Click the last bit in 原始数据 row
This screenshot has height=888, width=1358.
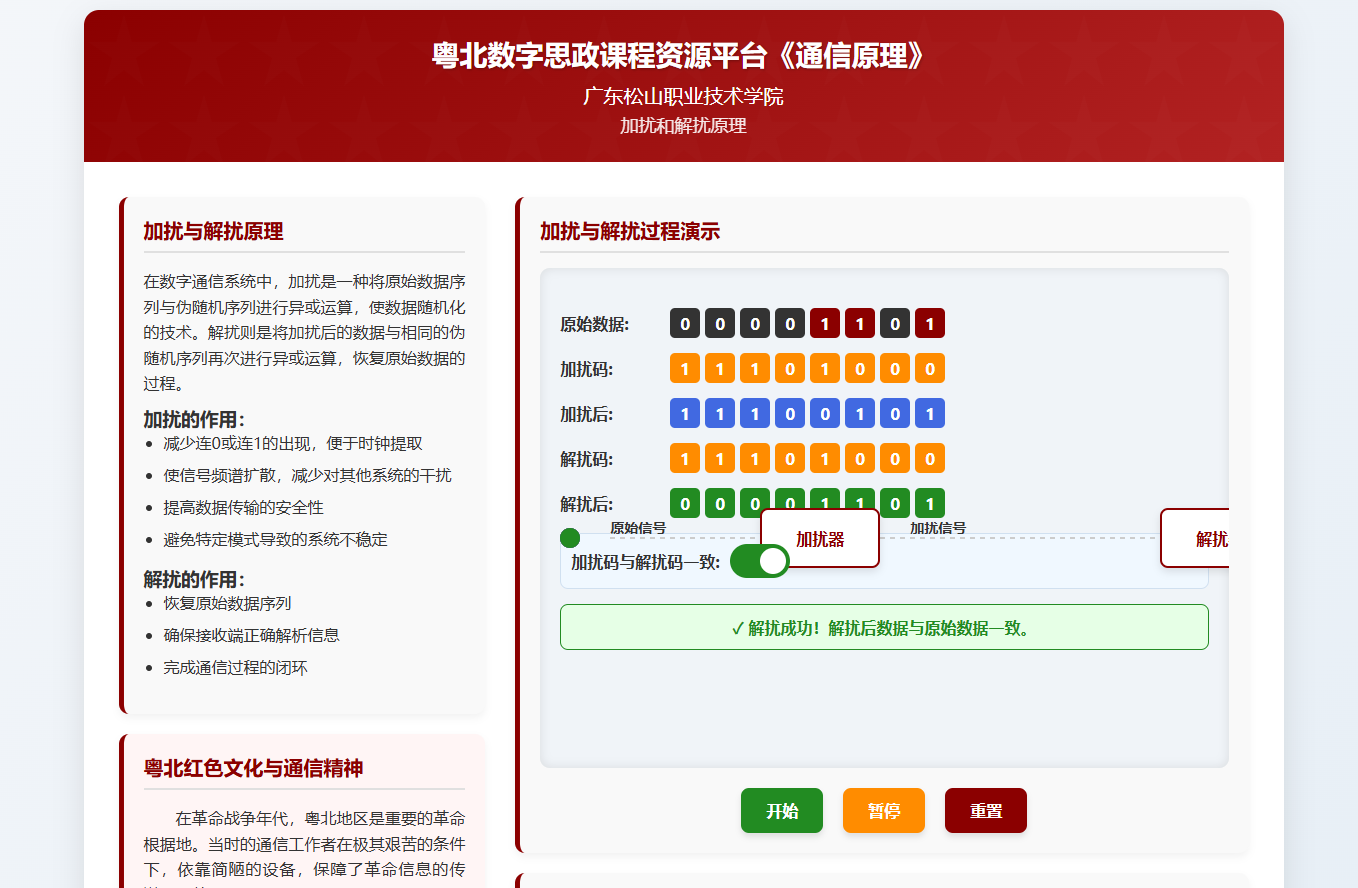coord(930,323)
